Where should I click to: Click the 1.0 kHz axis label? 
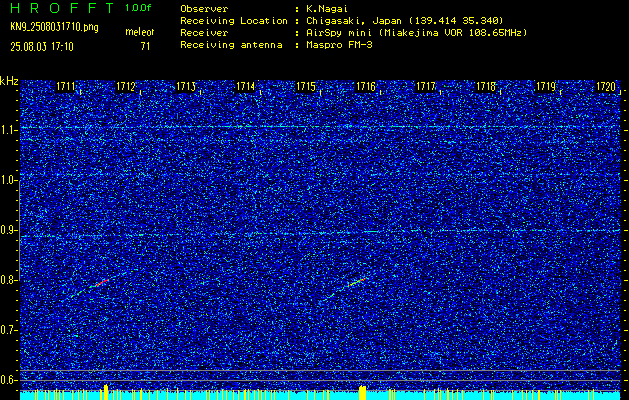point(8,181)
